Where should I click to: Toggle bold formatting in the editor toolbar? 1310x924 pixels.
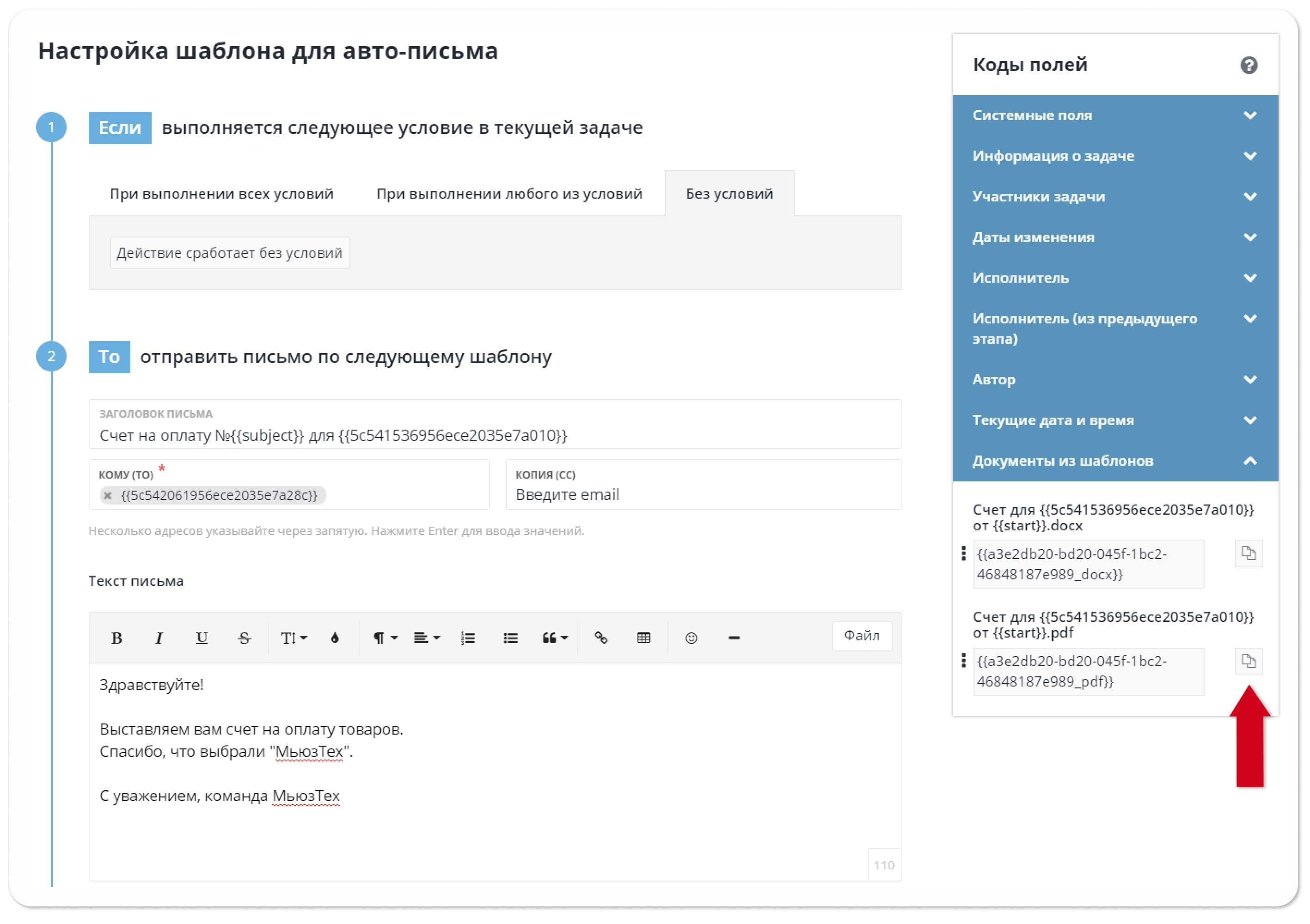[x=116, y=638]
